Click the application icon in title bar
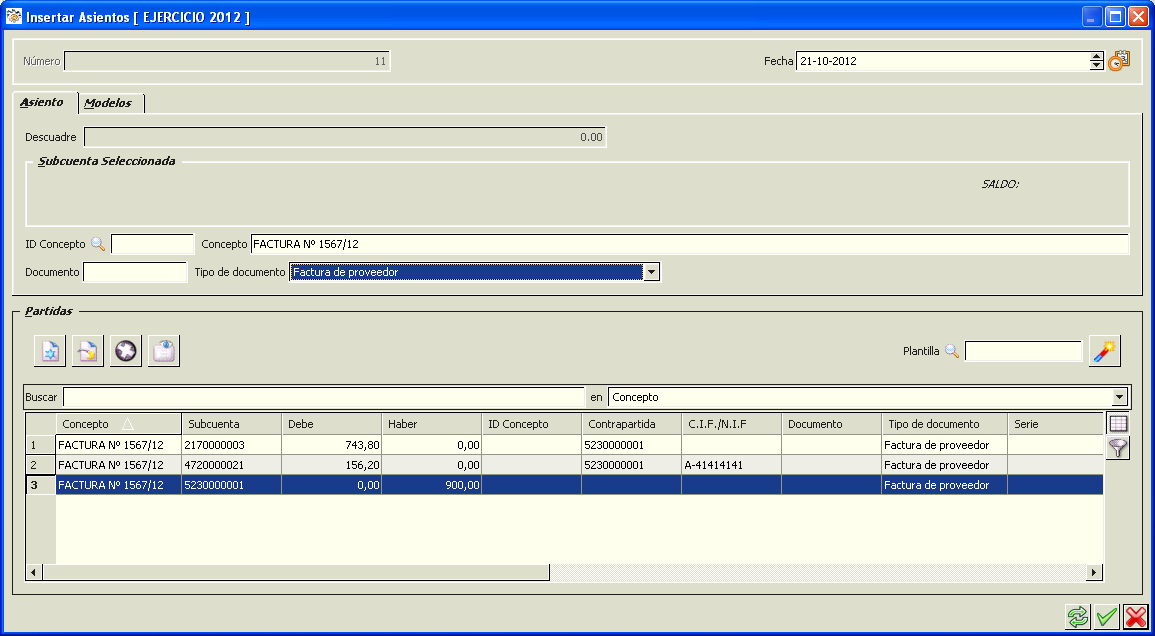 pos(13,17)
